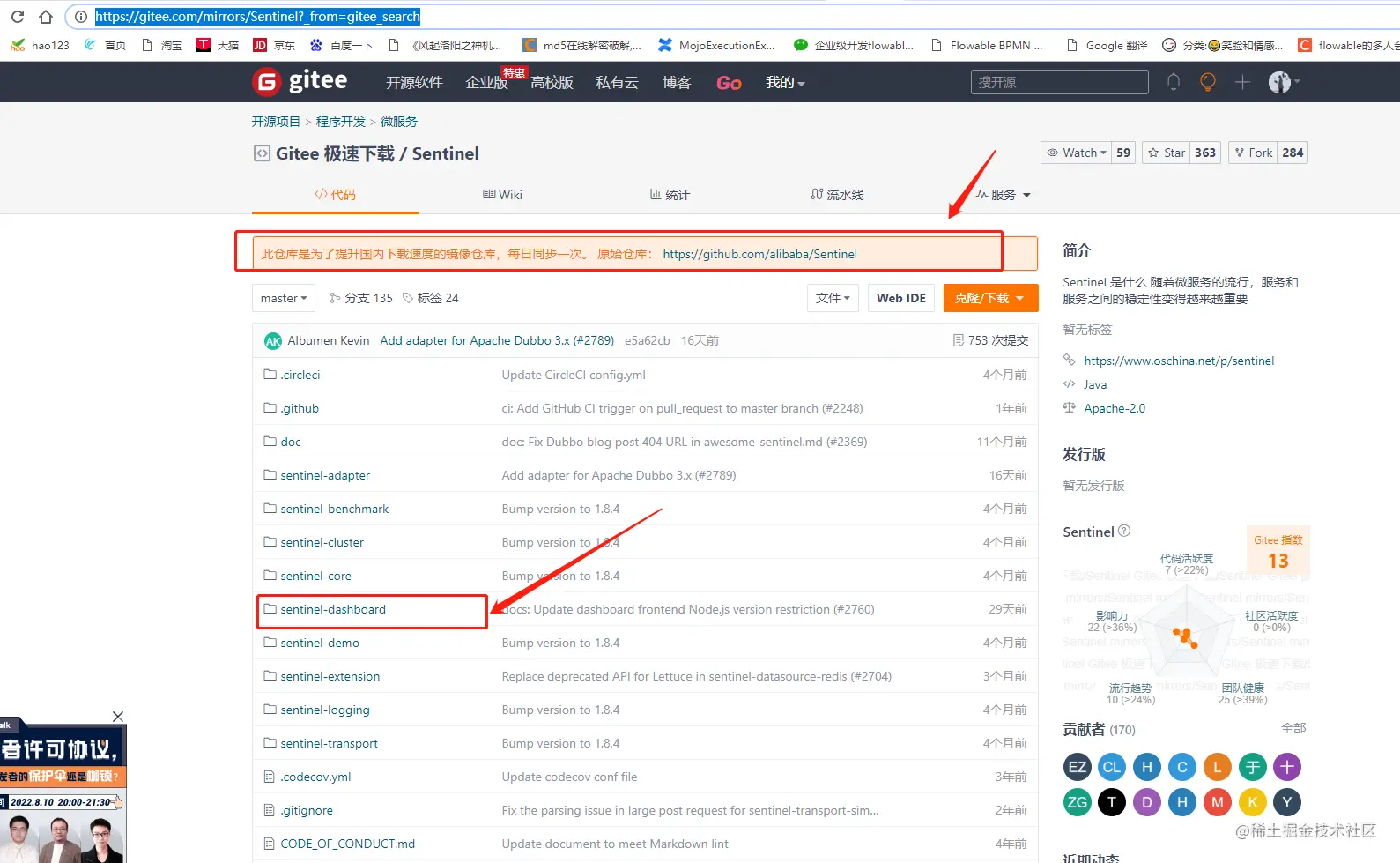Open the notifications bell icon

tap(1174, 82)
